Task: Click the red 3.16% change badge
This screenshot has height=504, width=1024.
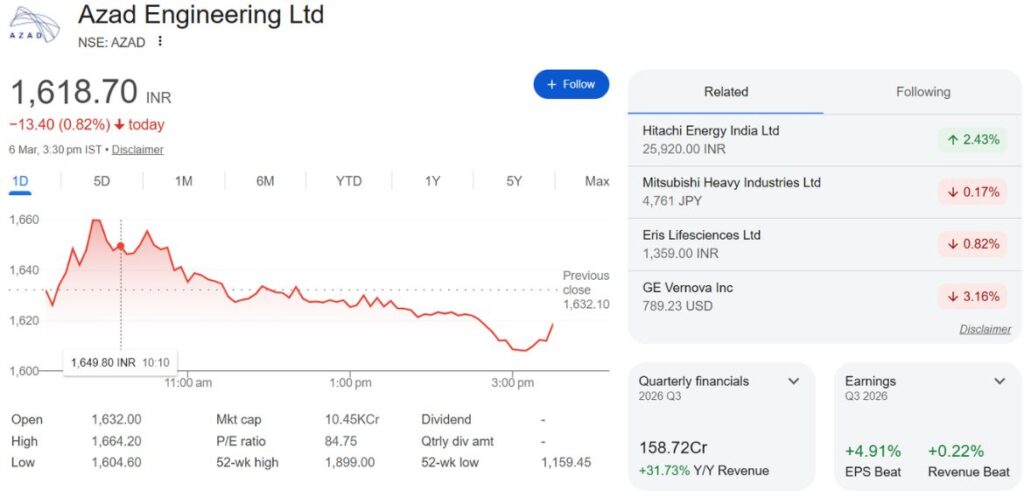Action: [x=973, y=296]
